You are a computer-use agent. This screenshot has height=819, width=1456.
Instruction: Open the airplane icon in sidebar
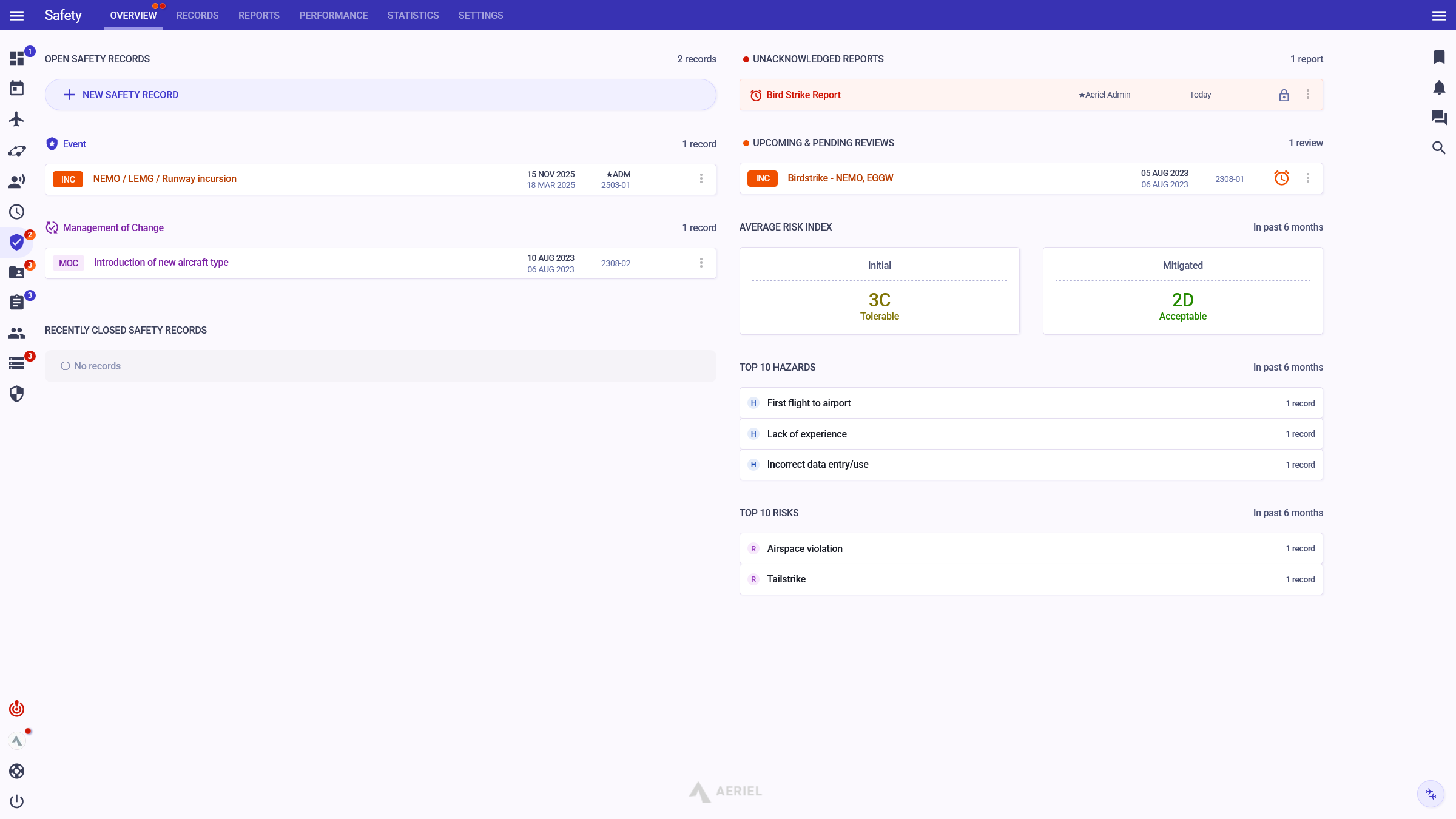[16, 119]
